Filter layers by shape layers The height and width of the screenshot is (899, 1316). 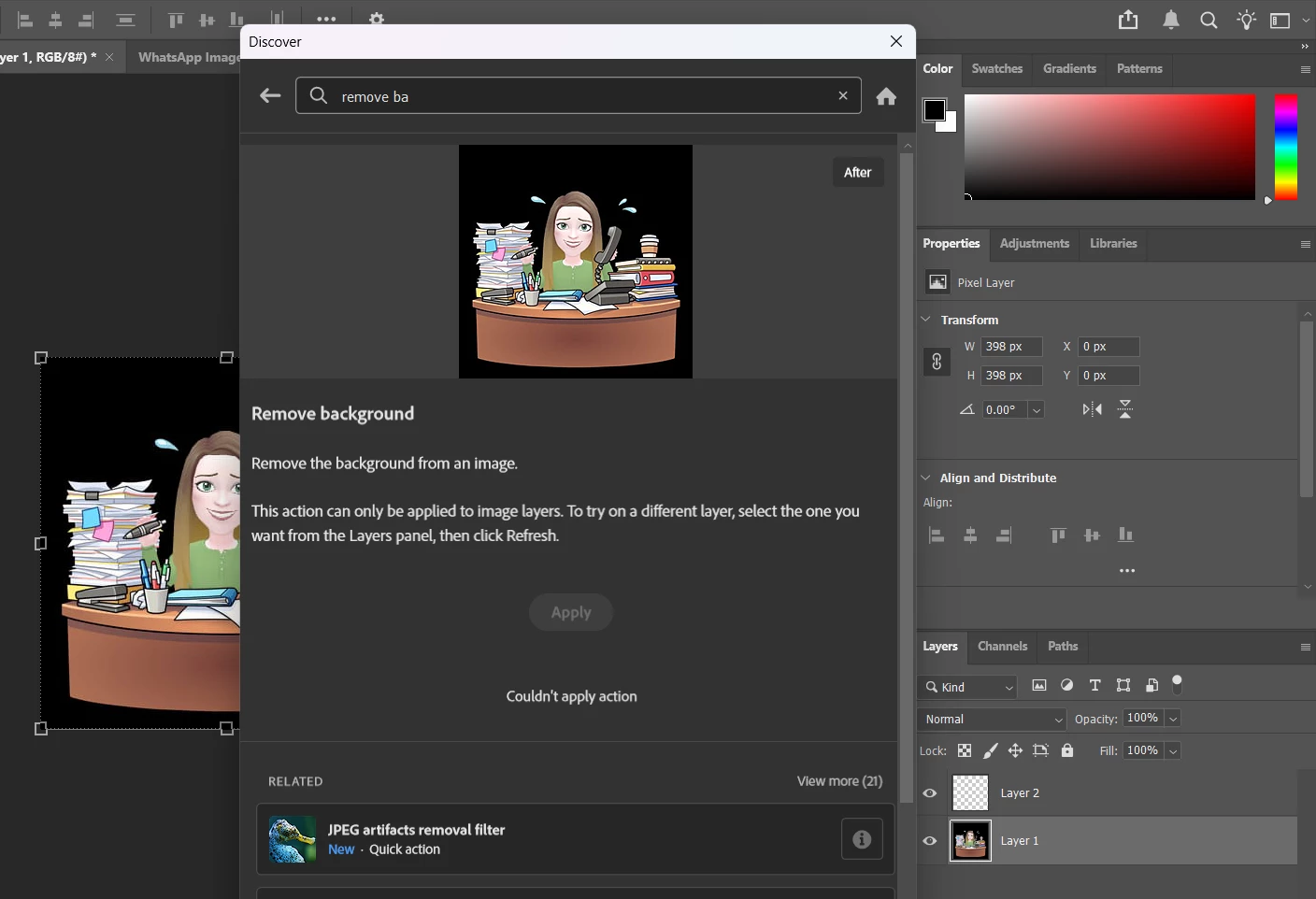coord(1123,685)
